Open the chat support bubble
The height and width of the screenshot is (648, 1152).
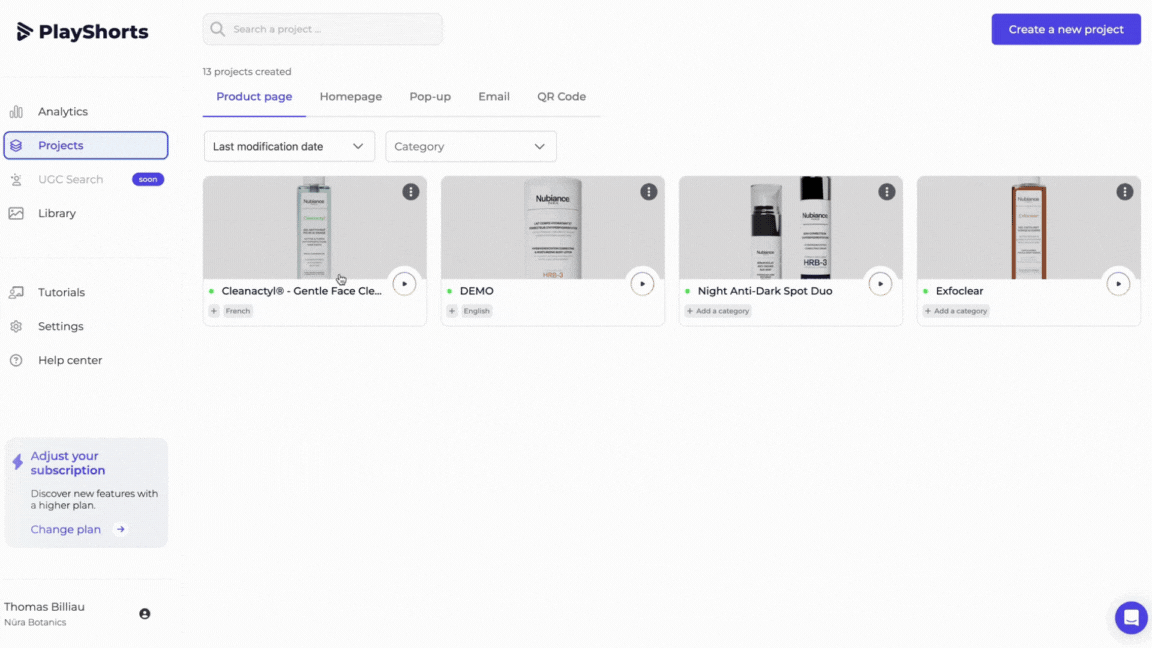tap(1131, 617)
